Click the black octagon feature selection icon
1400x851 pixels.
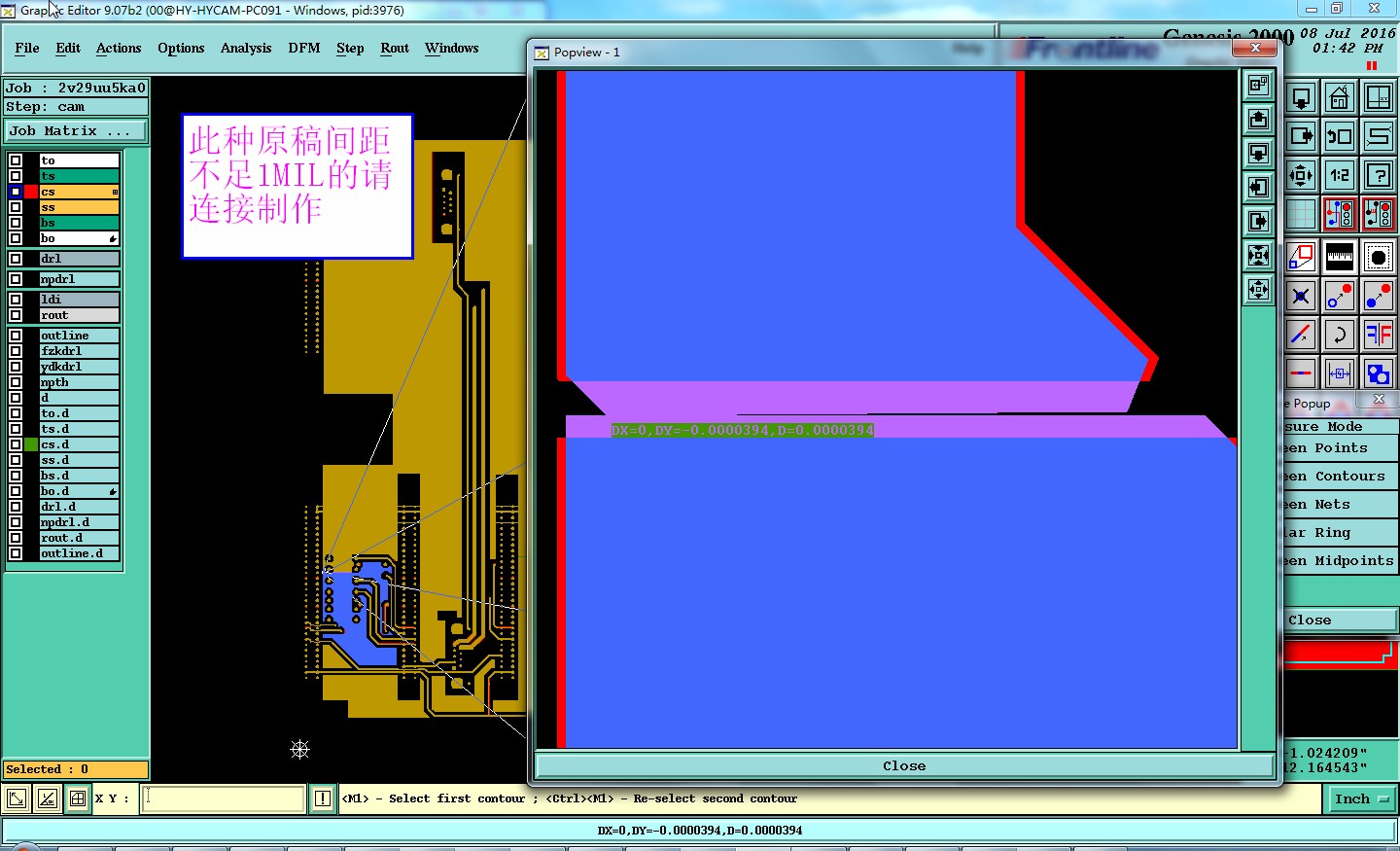click(x=1379, y=257)
